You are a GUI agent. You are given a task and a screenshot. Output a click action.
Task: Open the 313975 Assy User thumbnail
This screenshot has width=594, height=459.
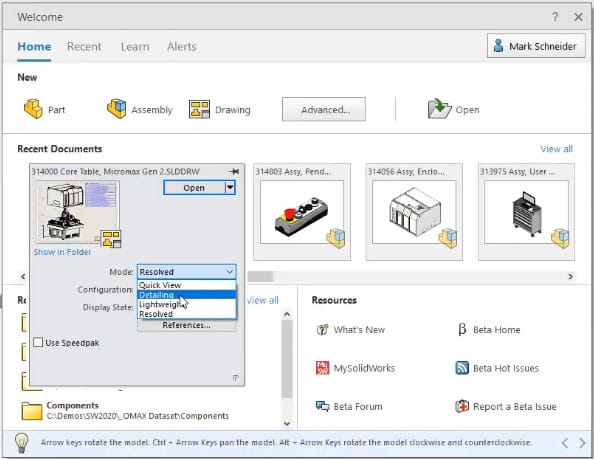point(526,212)
